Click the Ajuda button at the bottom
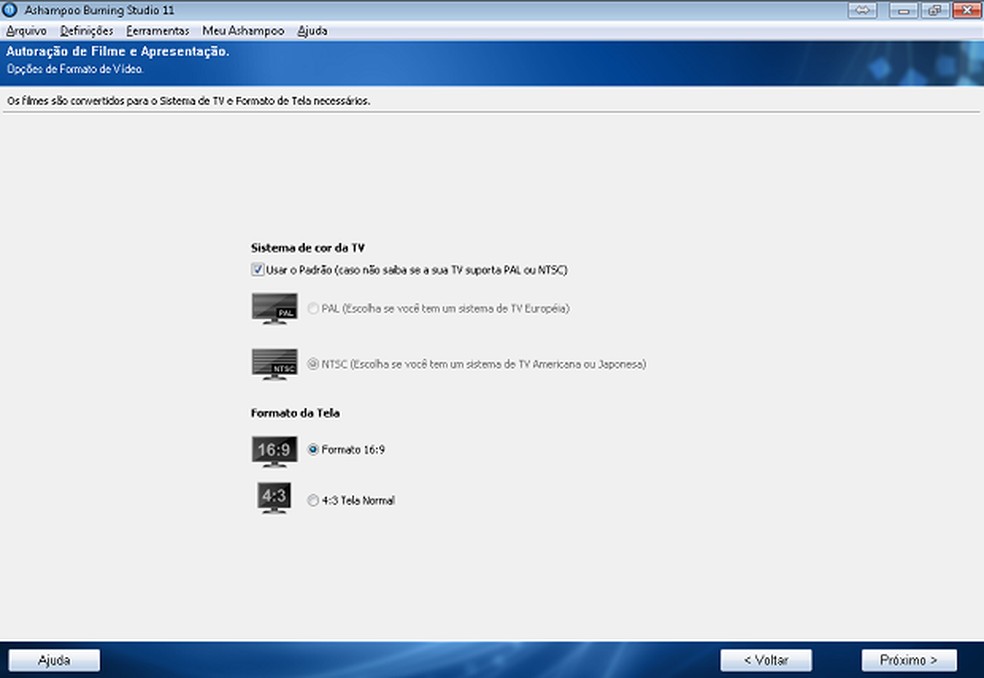This screenshot has width=984, height=678. [x=54, y=660]
